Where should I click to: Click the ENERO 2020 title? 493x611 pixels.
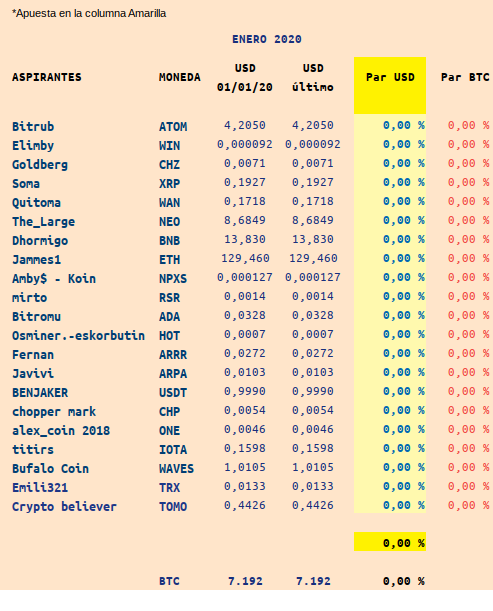tap(267, 39)
